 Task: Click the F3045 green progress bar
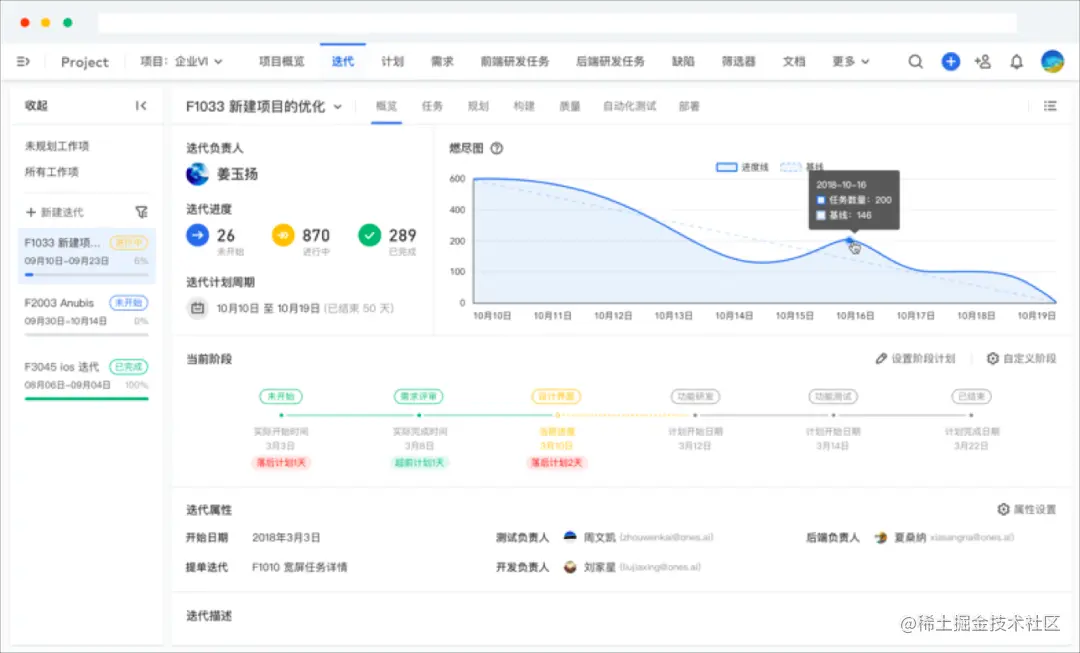tap(87, 398)
